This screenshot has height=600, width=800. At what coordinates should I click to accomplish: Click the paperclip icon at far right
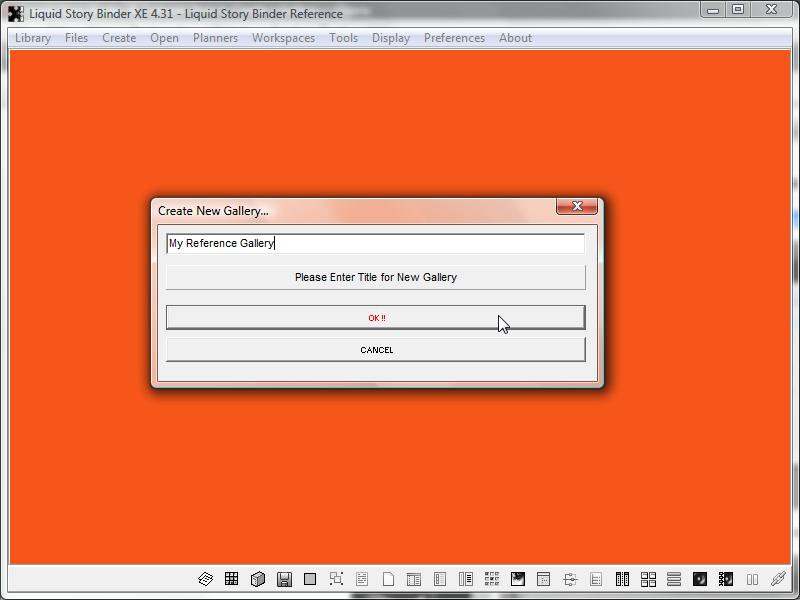click(x=778, y=579)
